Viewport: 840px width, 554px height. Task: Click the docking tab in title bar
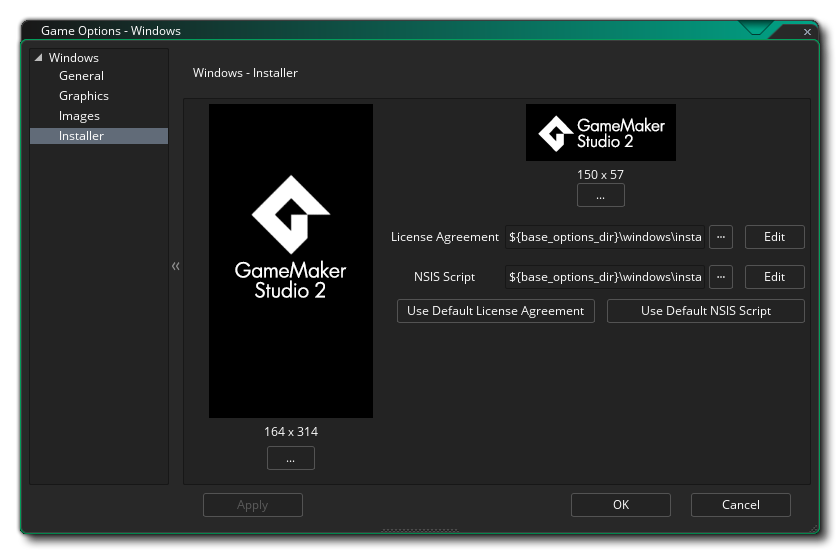point(755,28)
